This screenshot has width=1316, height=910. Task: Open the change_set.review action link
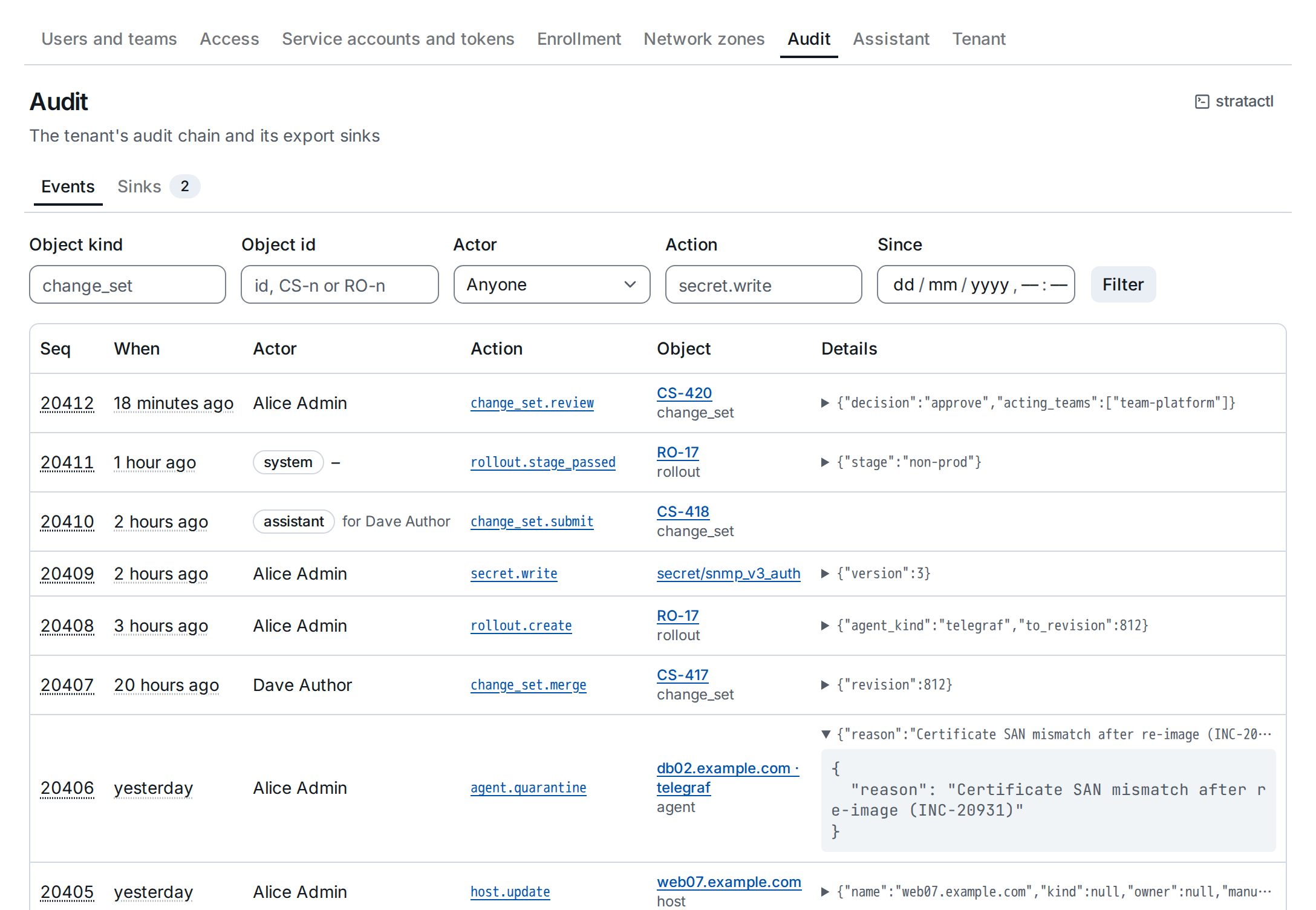(x=532, y=403)
